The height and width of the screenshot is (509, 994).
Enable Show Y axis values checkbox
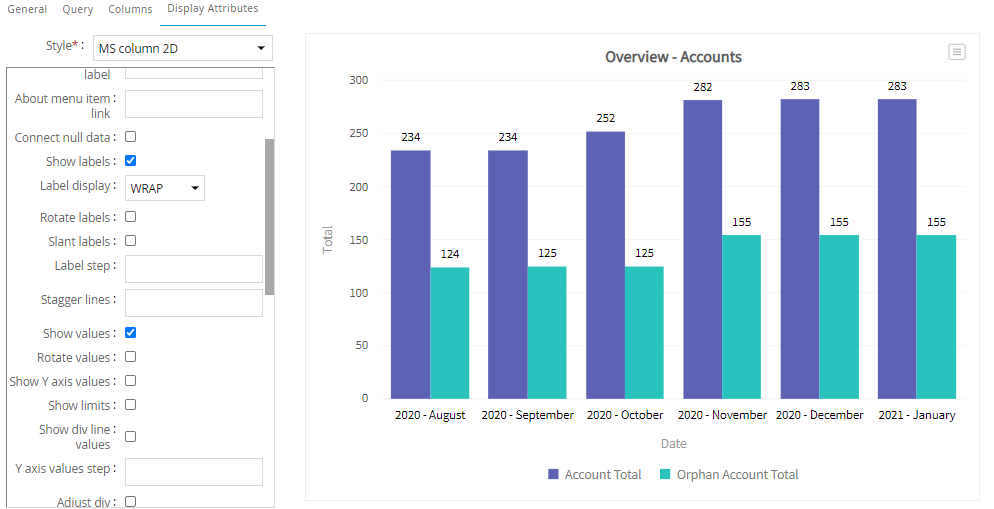(x=130, y=381)
